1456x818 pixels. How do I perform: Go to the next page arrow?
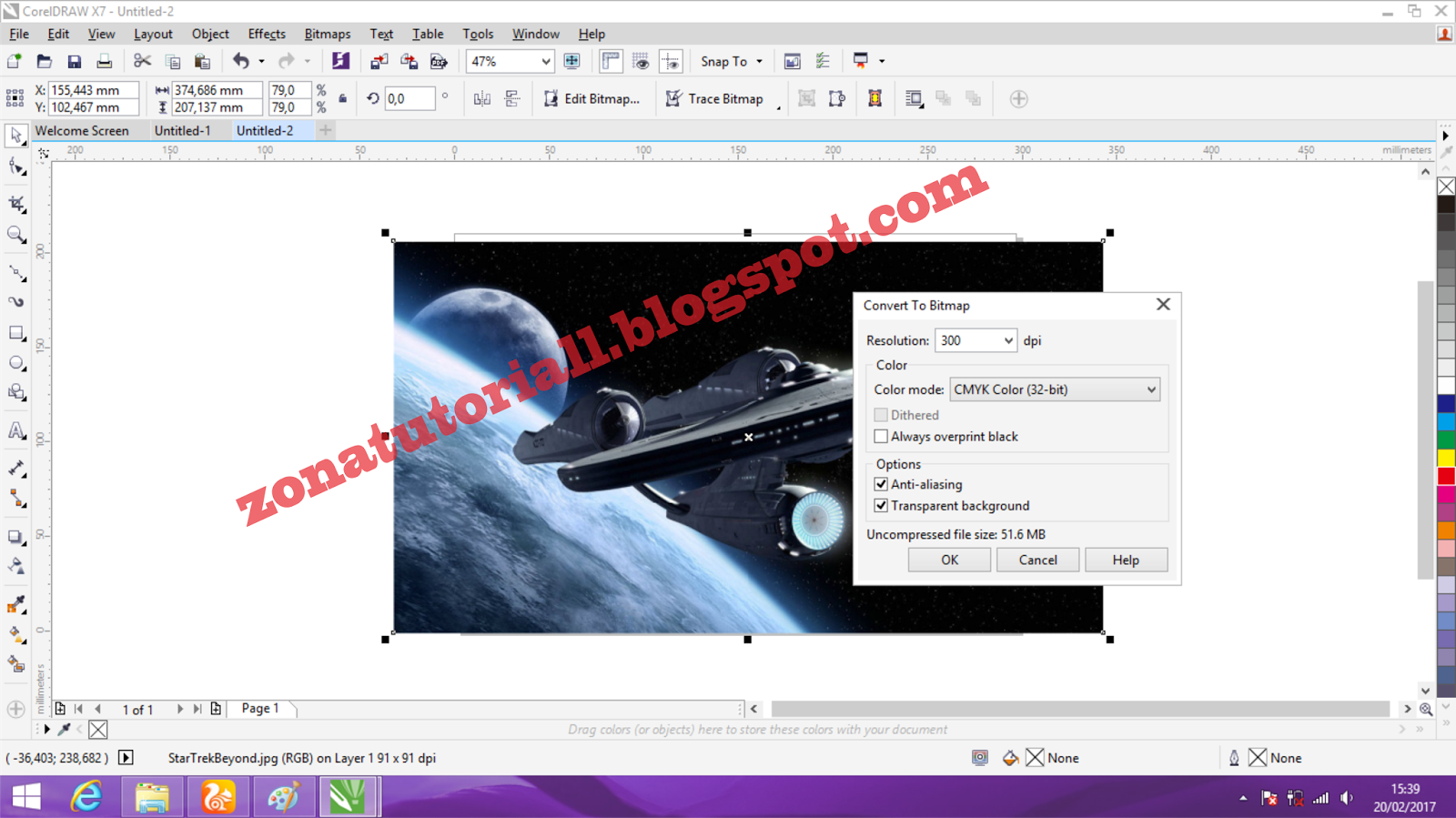click(x=180, y=709)
